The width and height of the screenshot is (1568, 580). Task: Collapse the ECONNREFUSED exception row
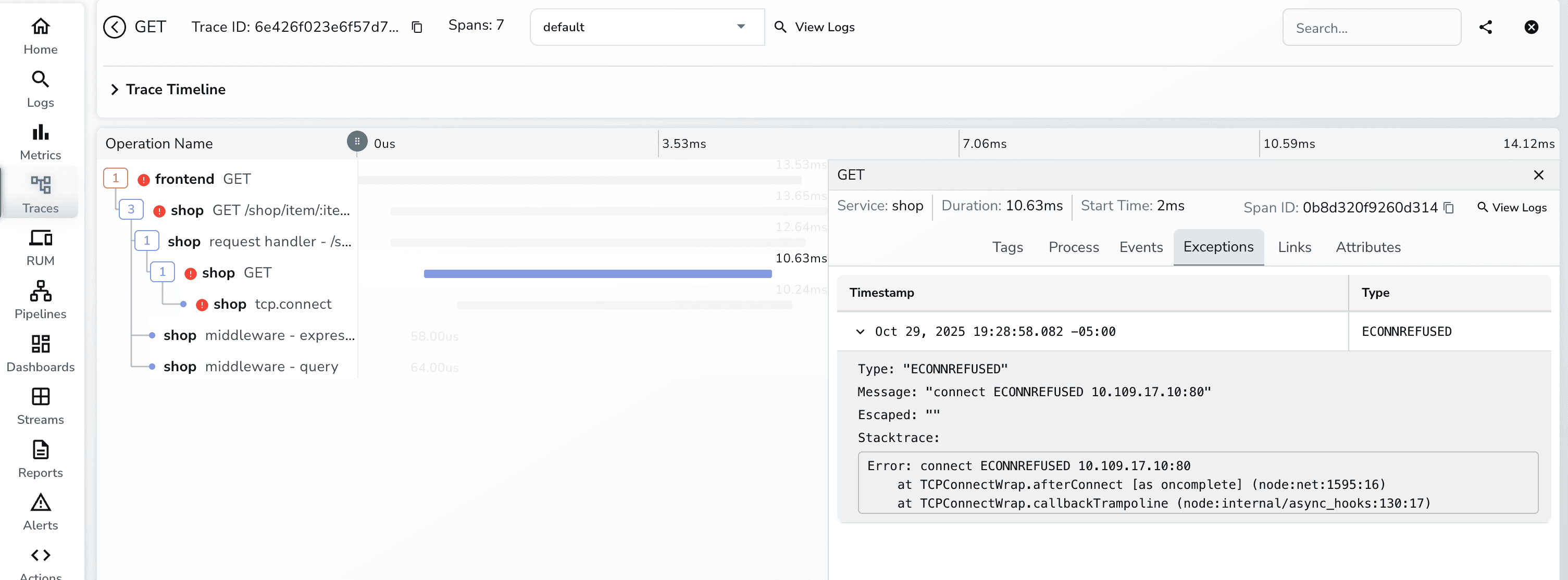point(860,332)
